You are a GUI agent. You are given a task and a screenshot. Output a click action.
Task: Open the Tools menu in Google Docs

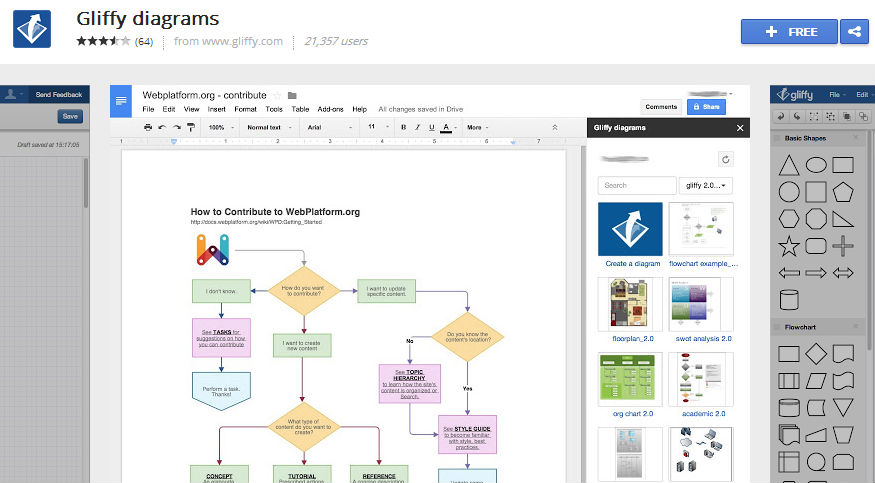pos(274,109)
